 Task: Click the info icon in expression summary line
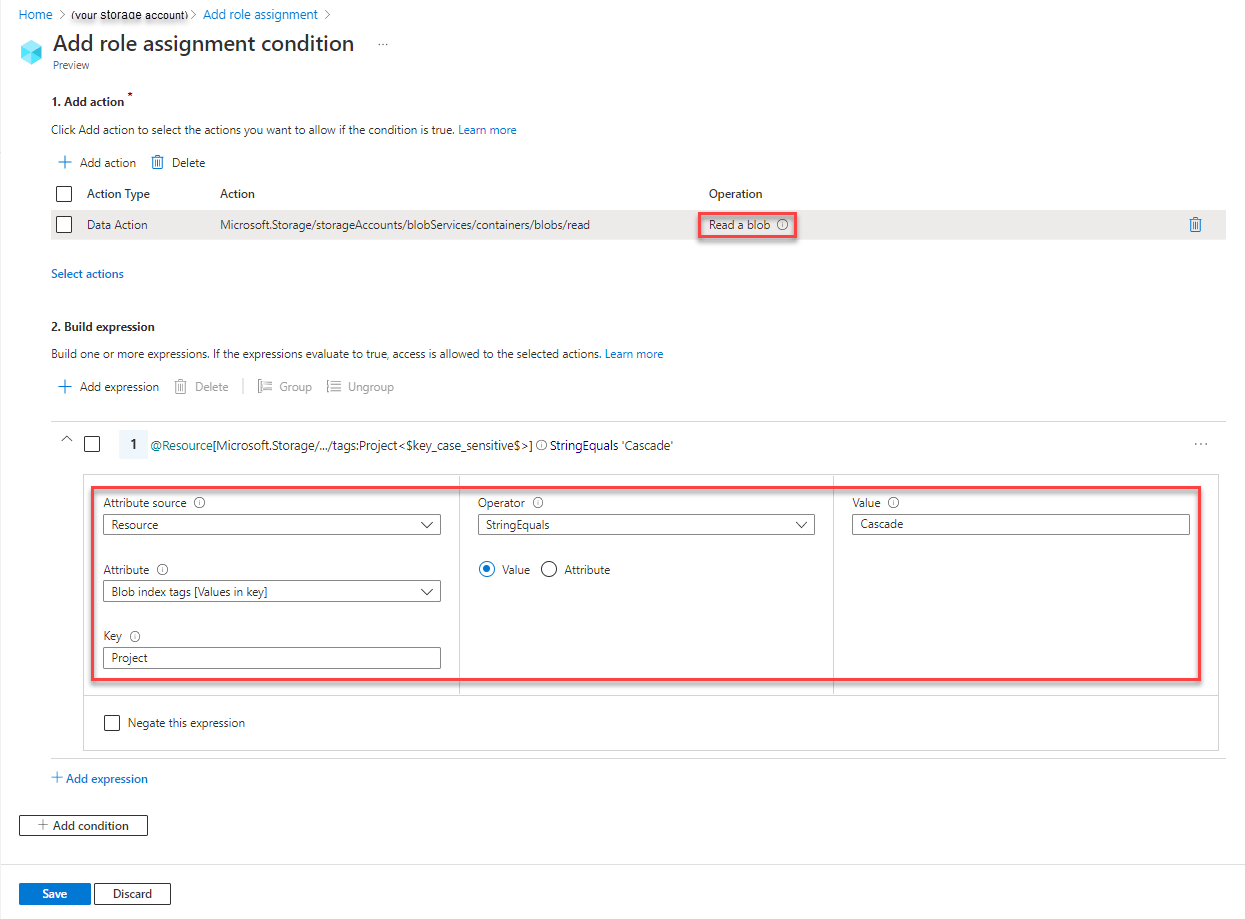(541, 445)
